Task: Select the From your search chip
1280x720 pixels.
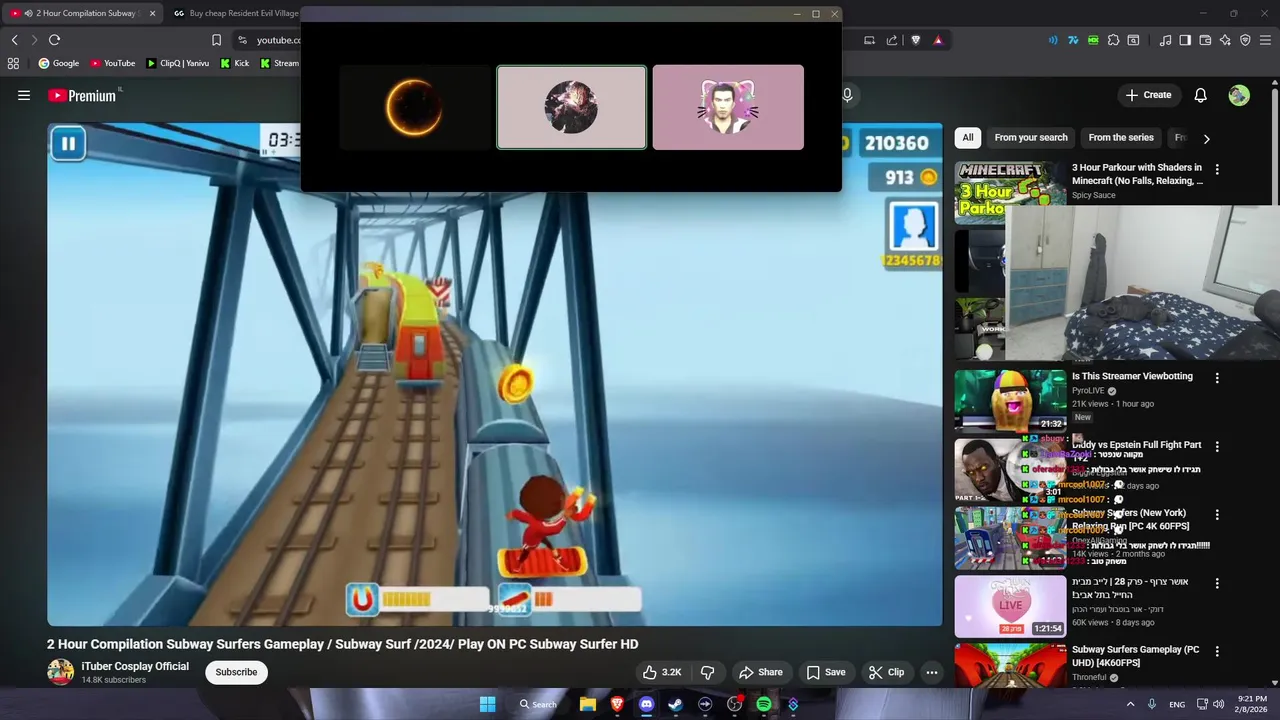Action: tap(1031, 138)
